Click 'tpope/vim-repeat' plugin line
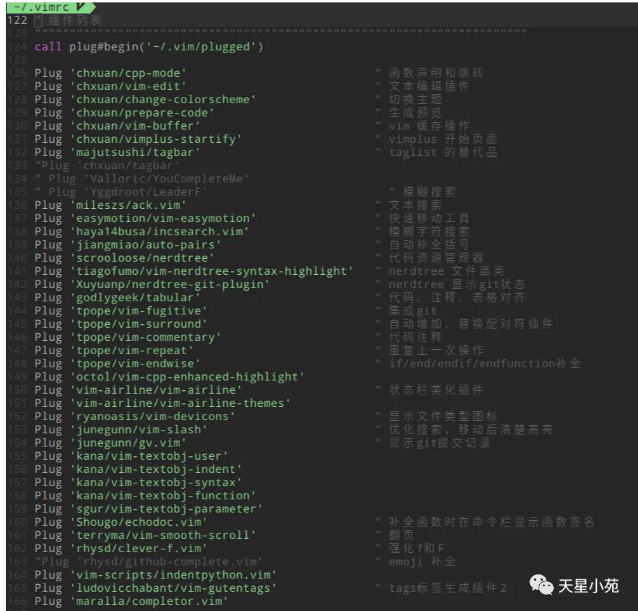The image size is (638, 611). (114, 351)
